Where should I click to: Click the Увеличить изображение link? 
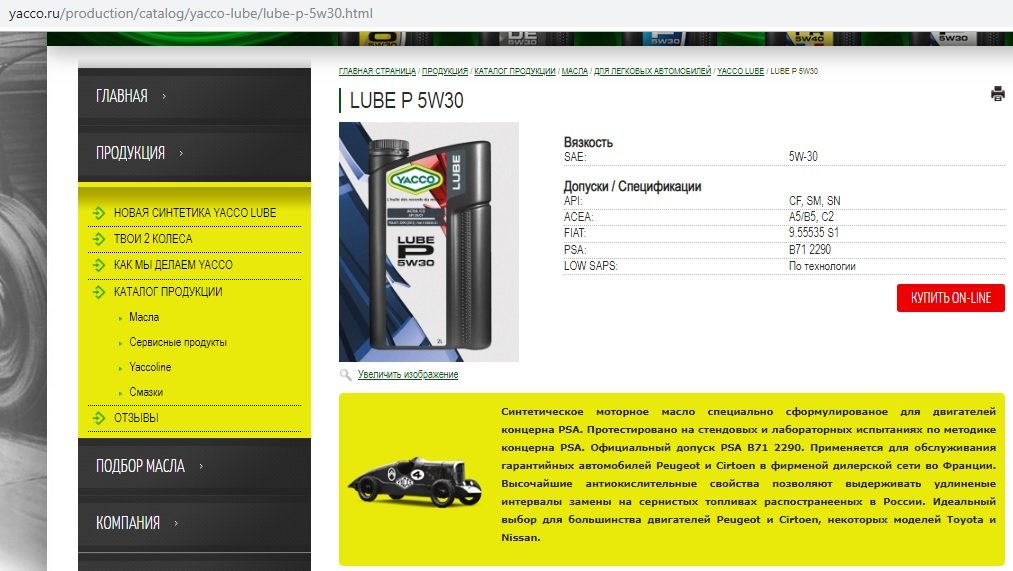point(408,375)
